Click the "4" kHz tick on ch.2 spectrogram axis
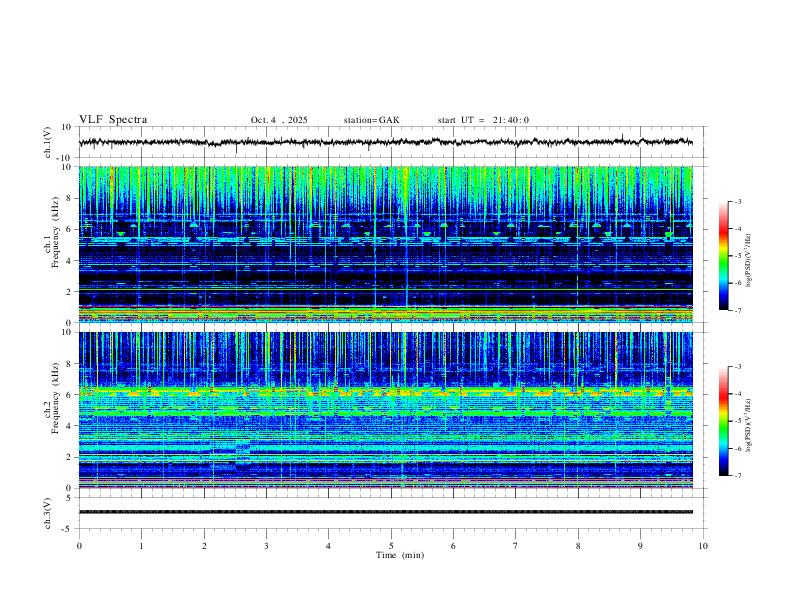The height and width of the screenshot is (612, 792). pos(70,426)
